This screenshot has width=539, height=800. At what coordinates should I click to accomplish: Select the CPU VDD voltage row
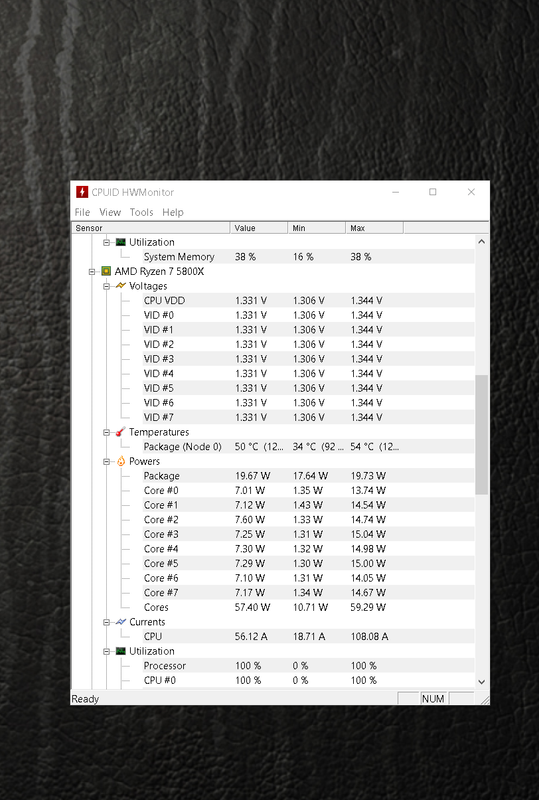click(308, 301)
